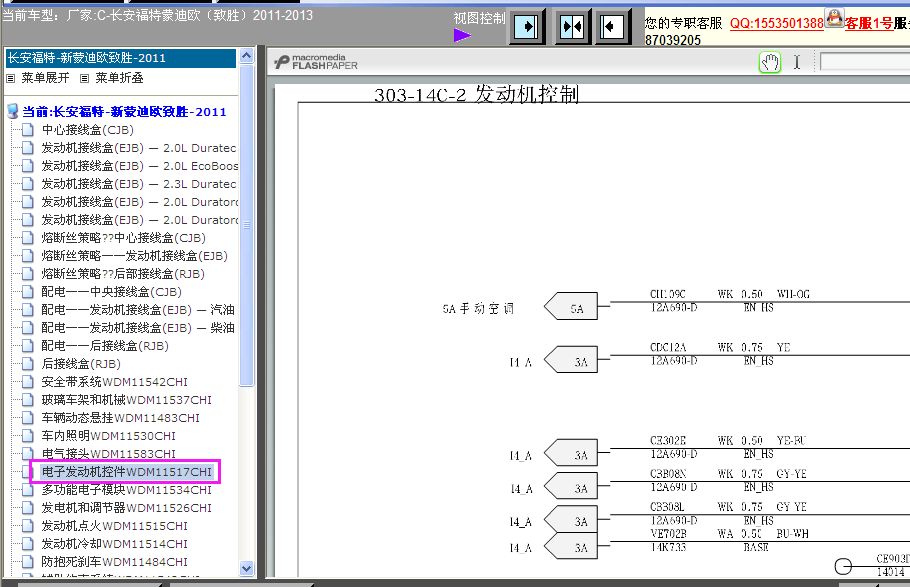Open 车辆动态悬挂WDM11483CHI

[121, 417]
